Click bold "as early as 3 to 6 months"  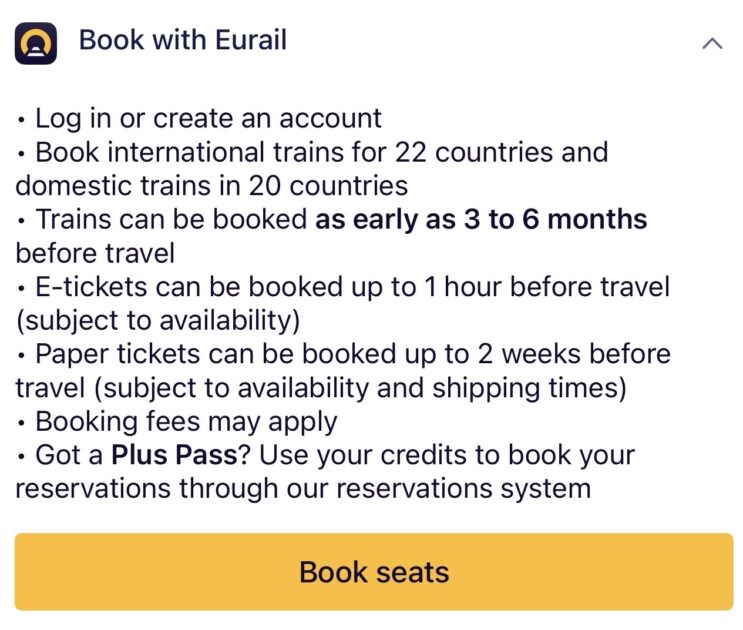pyautogui.click(x=481, y=219)
